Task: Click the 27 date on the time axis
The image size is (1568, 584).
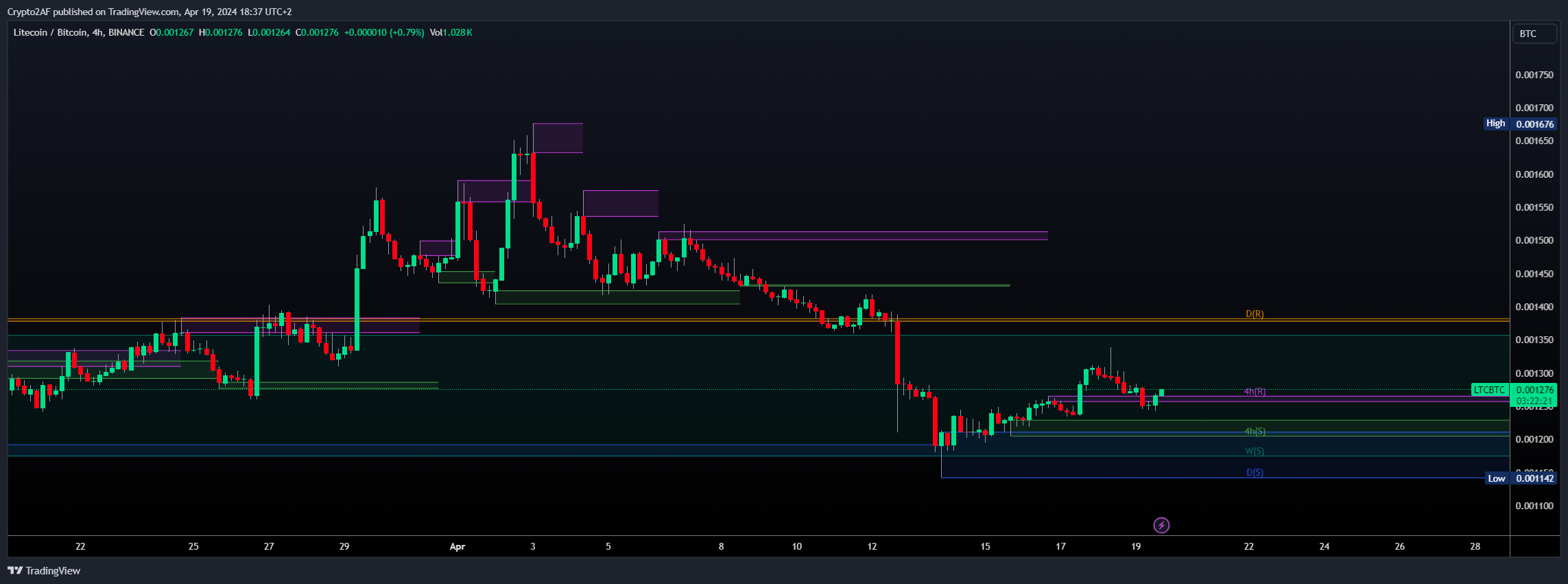Action: [x=269, y=547]
